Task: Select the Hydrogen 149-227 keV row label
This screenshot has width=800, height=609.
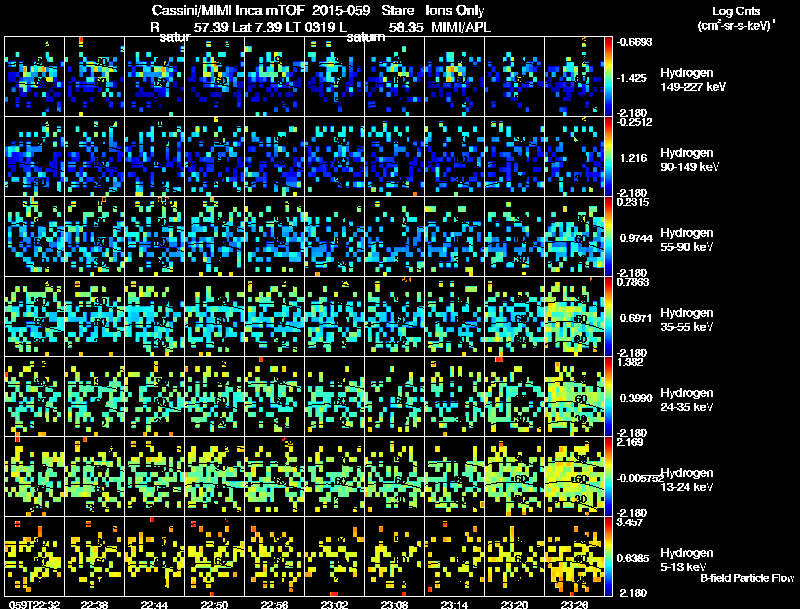Action: click(x=692, y=80)
